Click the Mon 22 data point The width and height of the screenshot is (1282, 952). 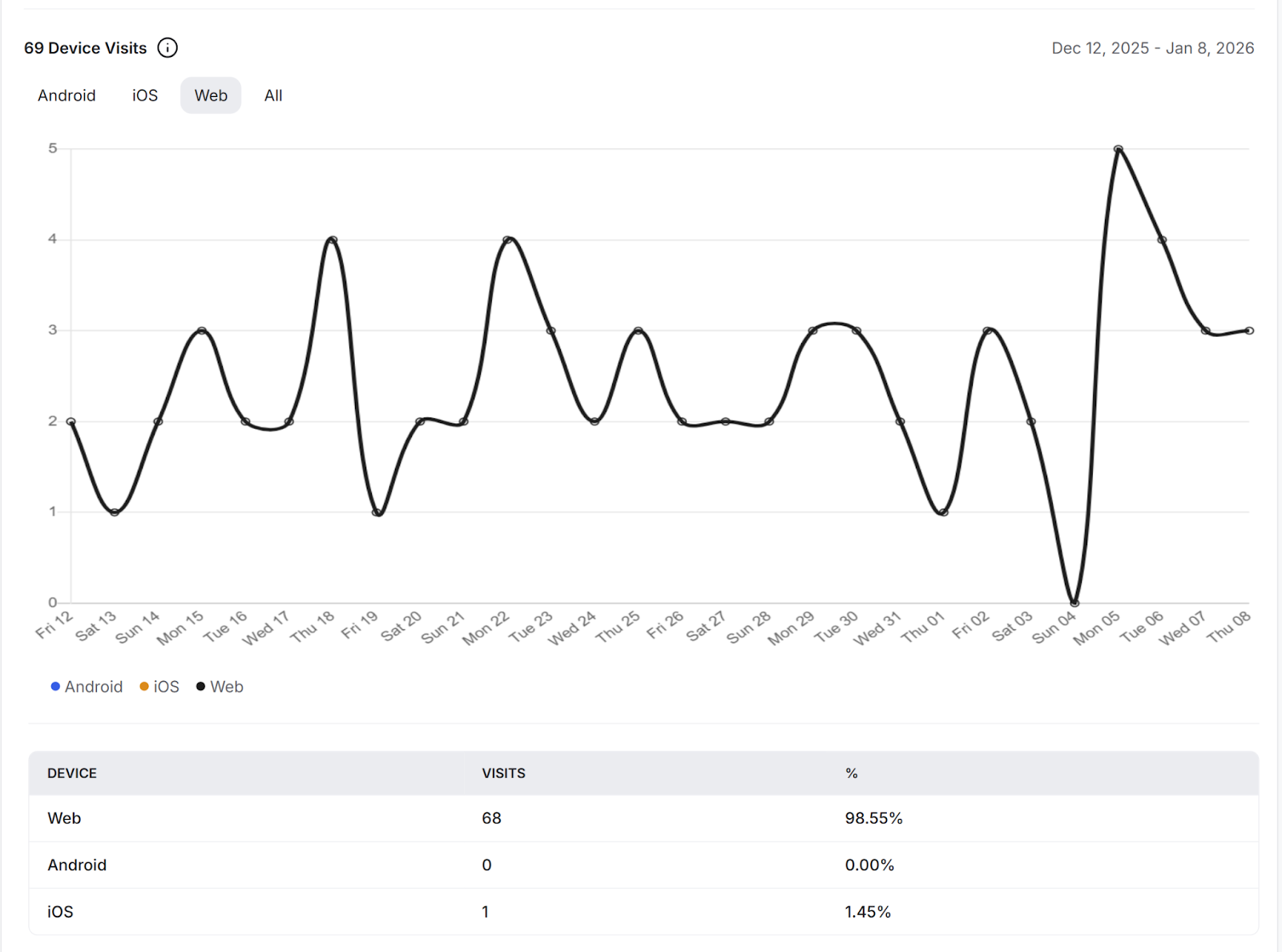507,240
